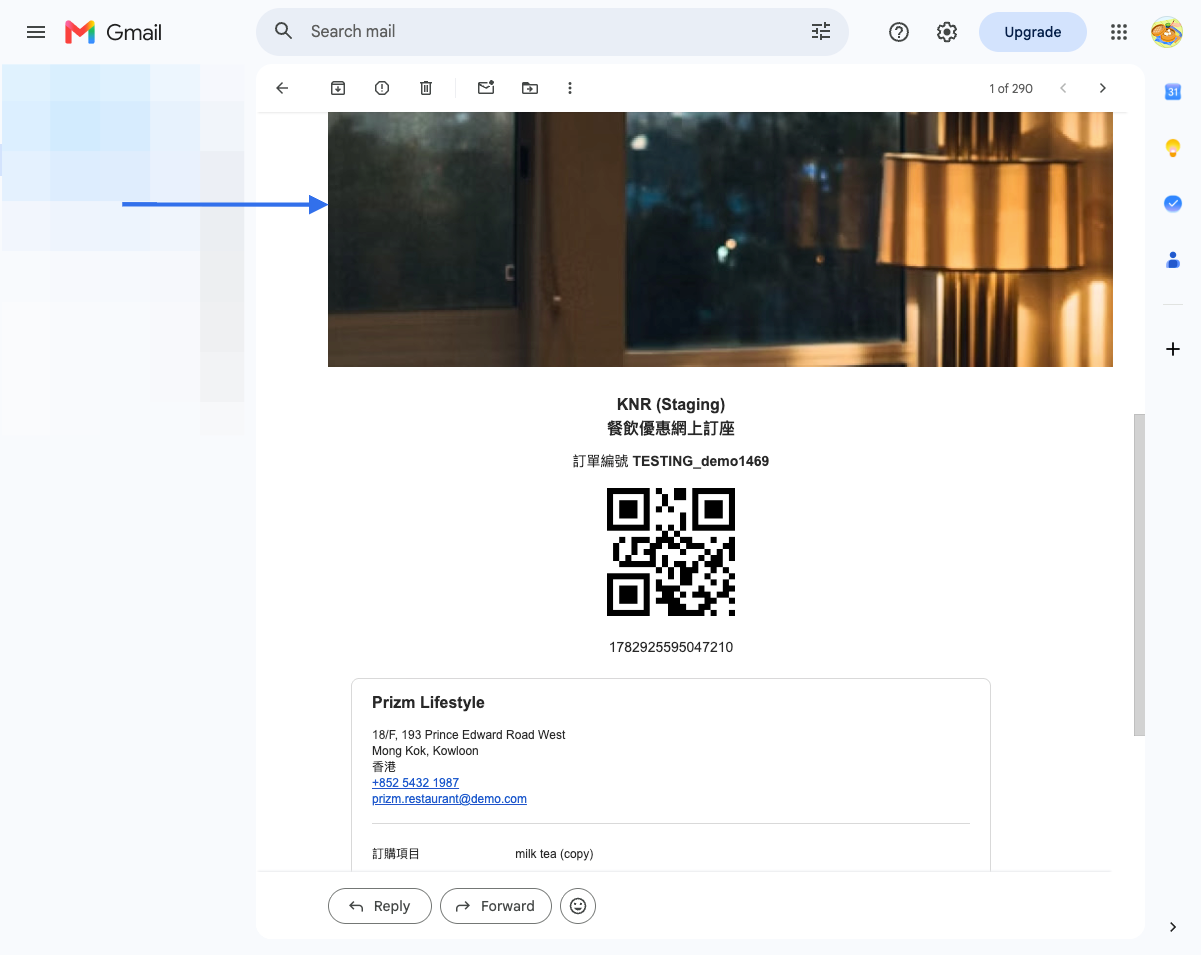Click the search magnifier icon
The height and width of the screenshot is (955, 1201).
pos(284,31)
